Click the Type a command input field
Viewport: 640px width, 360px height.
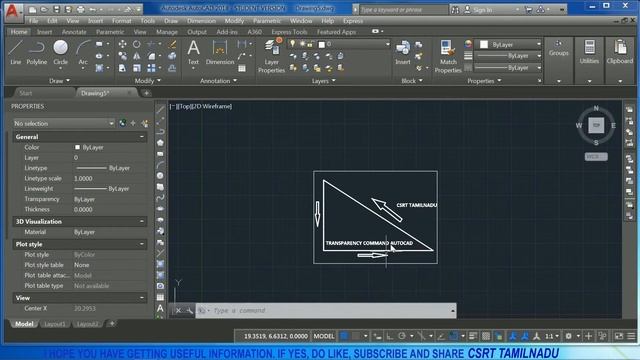pyautogui.click(x=325, y=311)
